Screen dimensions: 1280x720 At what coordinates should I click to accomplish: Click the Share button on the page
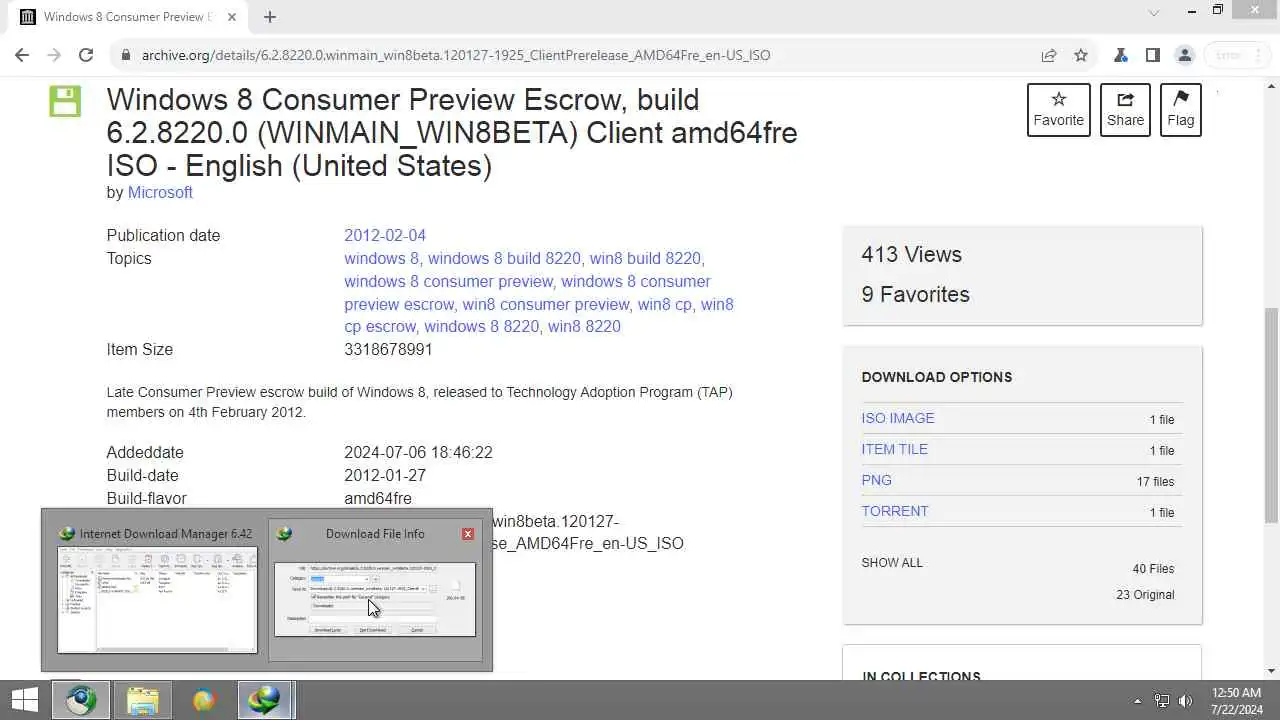click(1125, 109)
